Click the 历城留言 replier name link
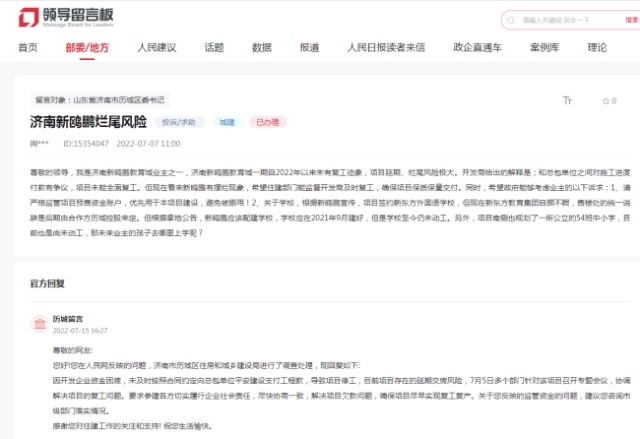 click(x=67, y=318)
